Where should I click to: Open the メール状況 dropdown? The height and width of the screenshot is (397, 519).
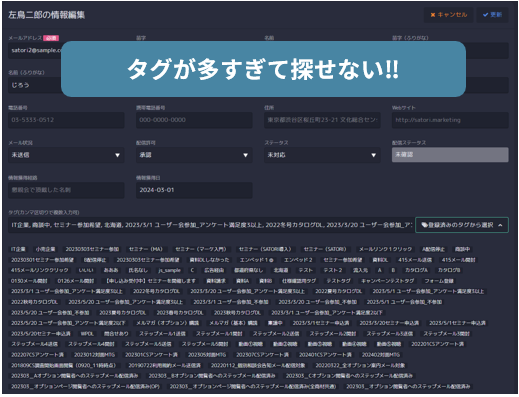click(66, 155)
